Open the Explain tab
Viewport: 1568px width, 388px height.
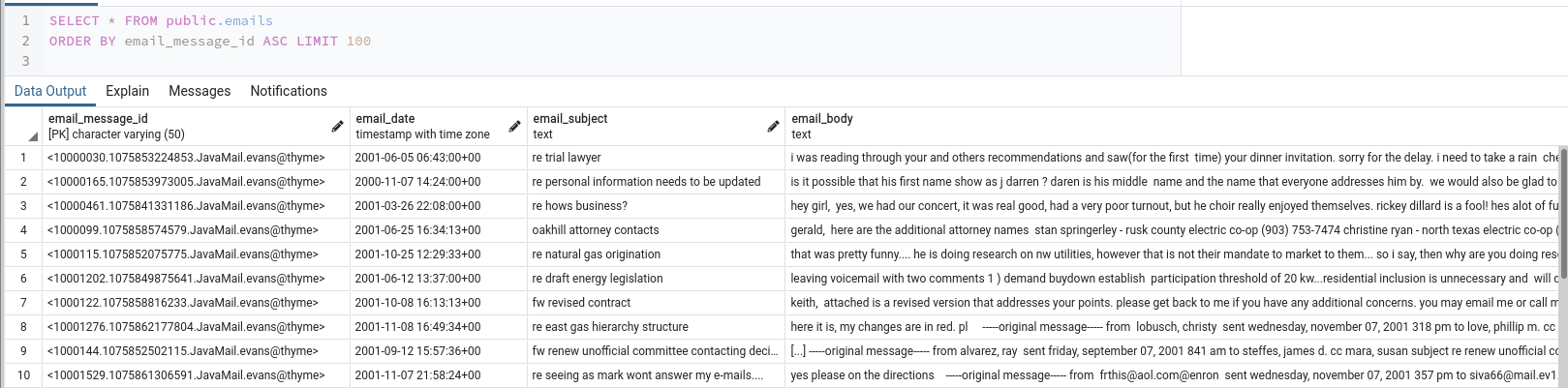(x=127, y=91)
